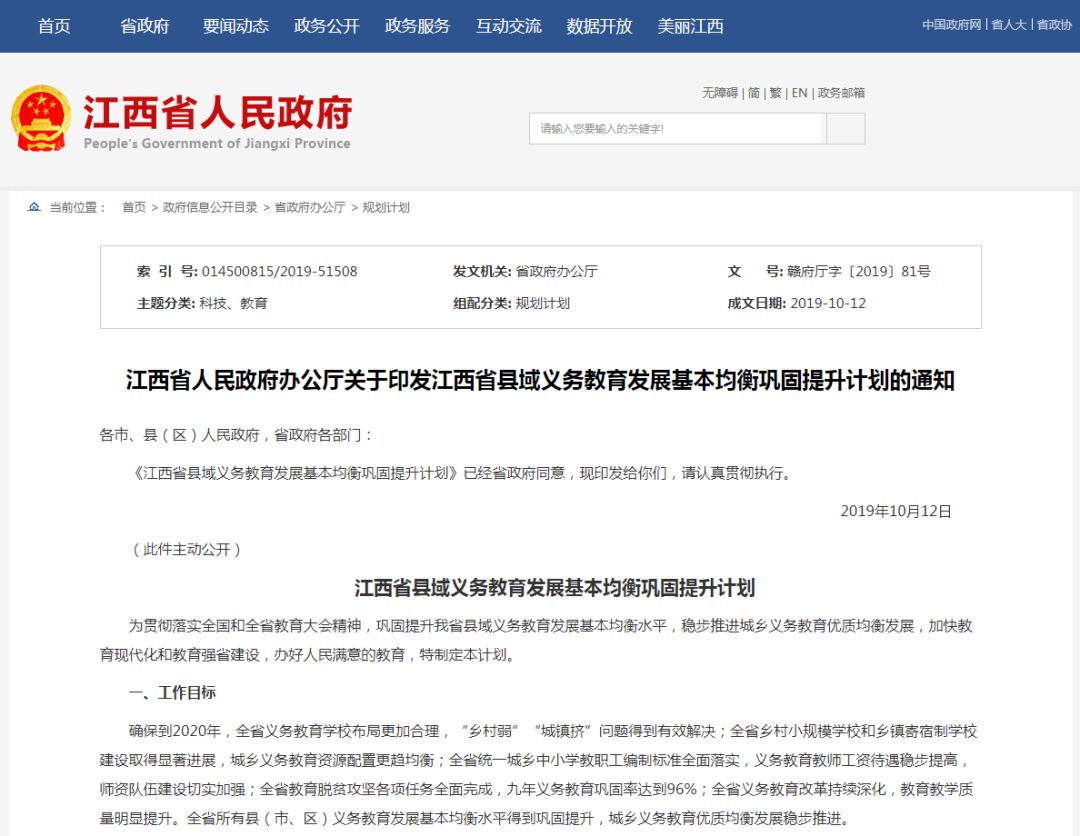Viewport: 1080px width, 836px height.
Task: Click the national emblem logo
Action: pos(41,118)
